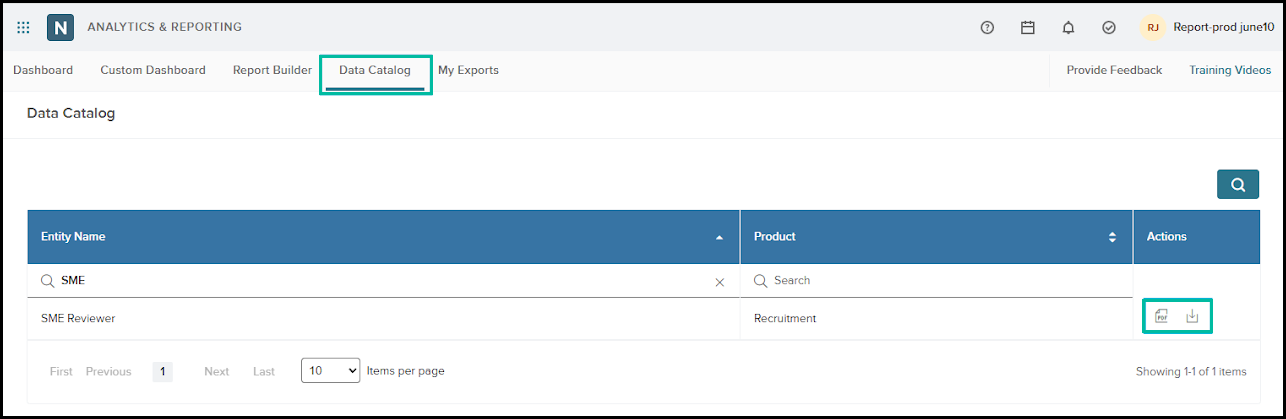Export SME Reviewer as PDF
The image size is (1286, 419).
point(1161,316)
